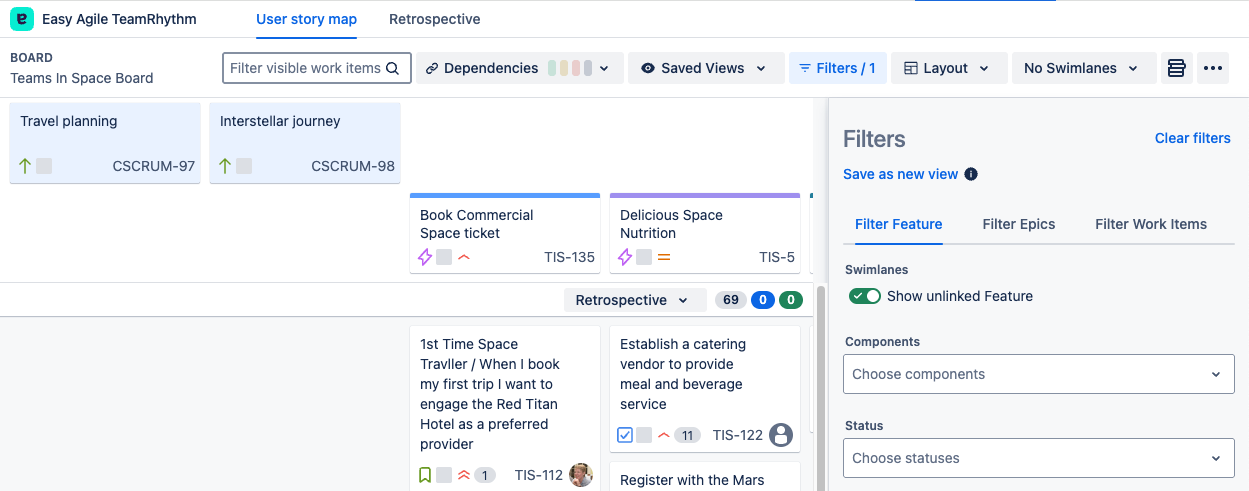Click the Easy Agile TeamRhythm logo icon

(x=21, y=19)
